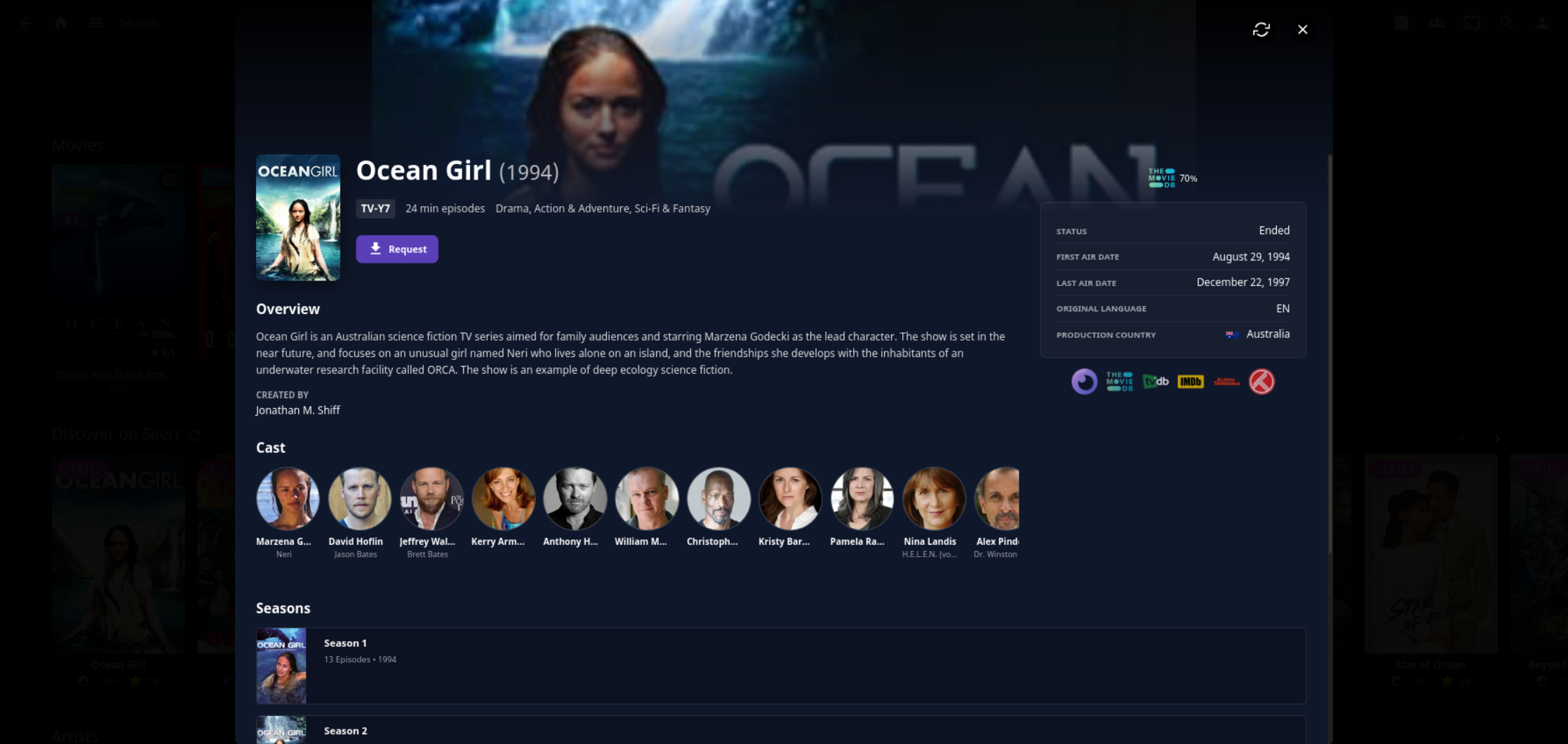Close the Ocean Girl details dialog
This screenshot has height=744, width=1568.
click(x=1303, y=29)
